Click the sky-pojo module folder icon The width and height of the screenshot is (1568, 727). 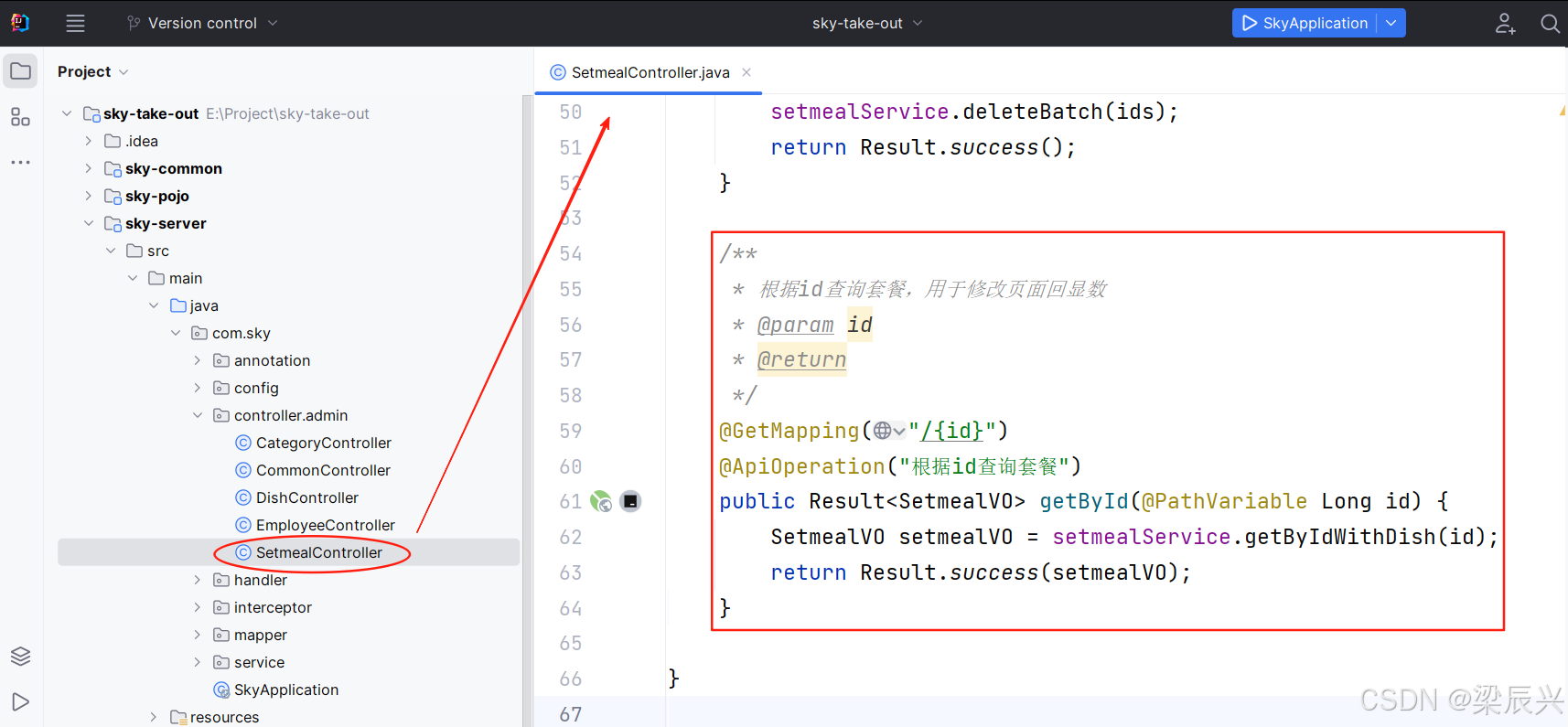pyautogui.click(x=113, y=196)
